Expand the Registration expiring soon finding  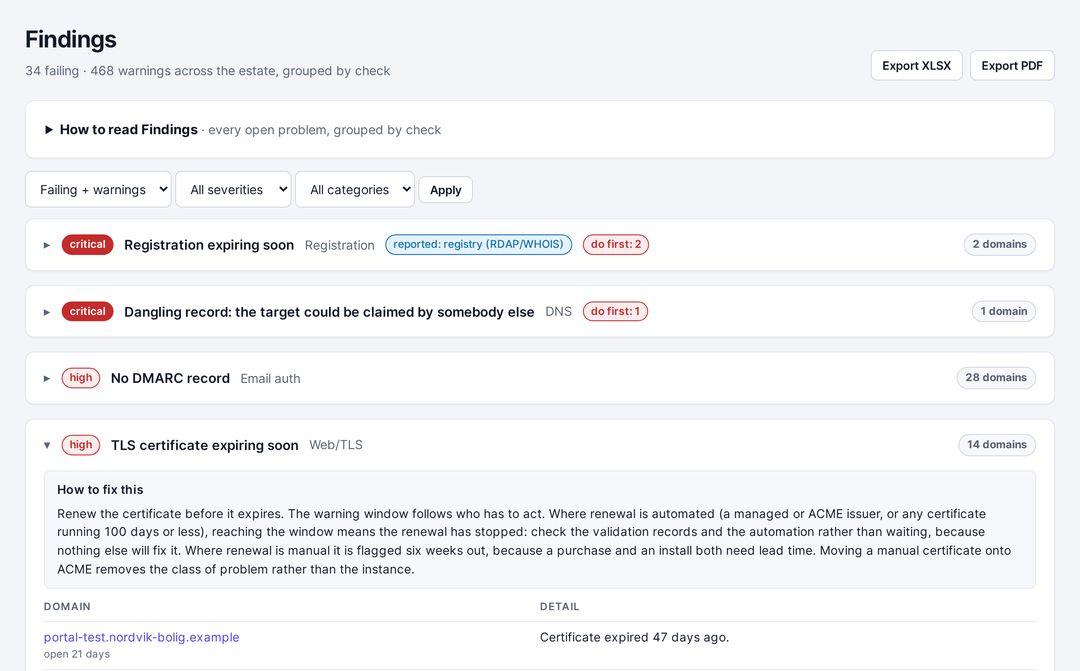tap(539, 245)
